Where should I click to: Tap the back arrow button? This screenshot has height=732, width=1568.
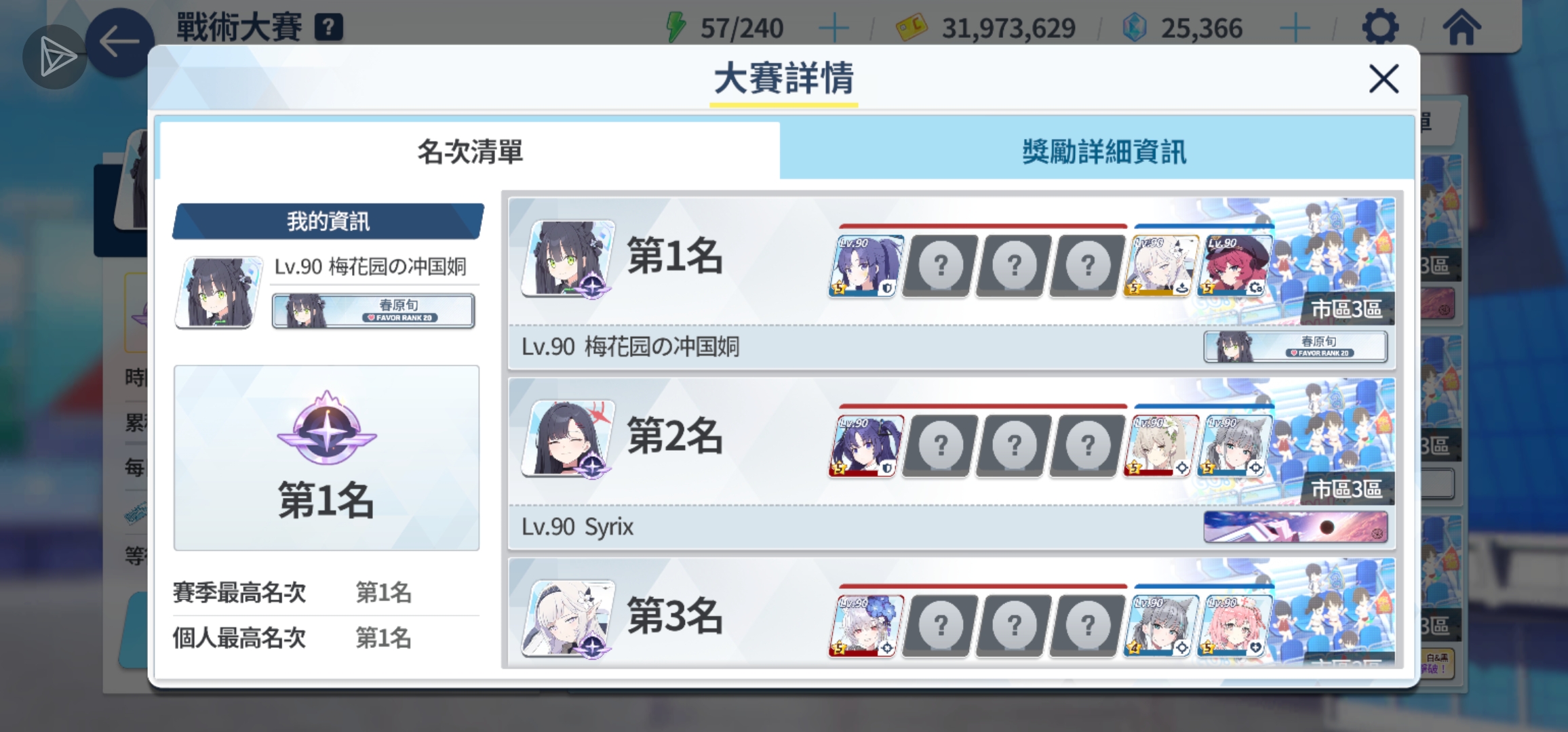pos(119,42)
